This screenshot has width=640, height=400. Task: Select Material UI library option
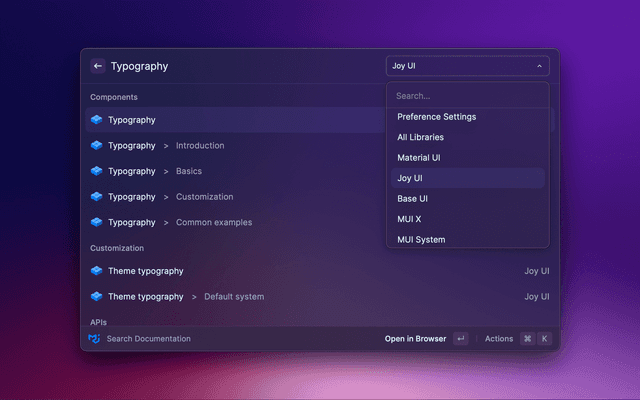pos(418,158)
